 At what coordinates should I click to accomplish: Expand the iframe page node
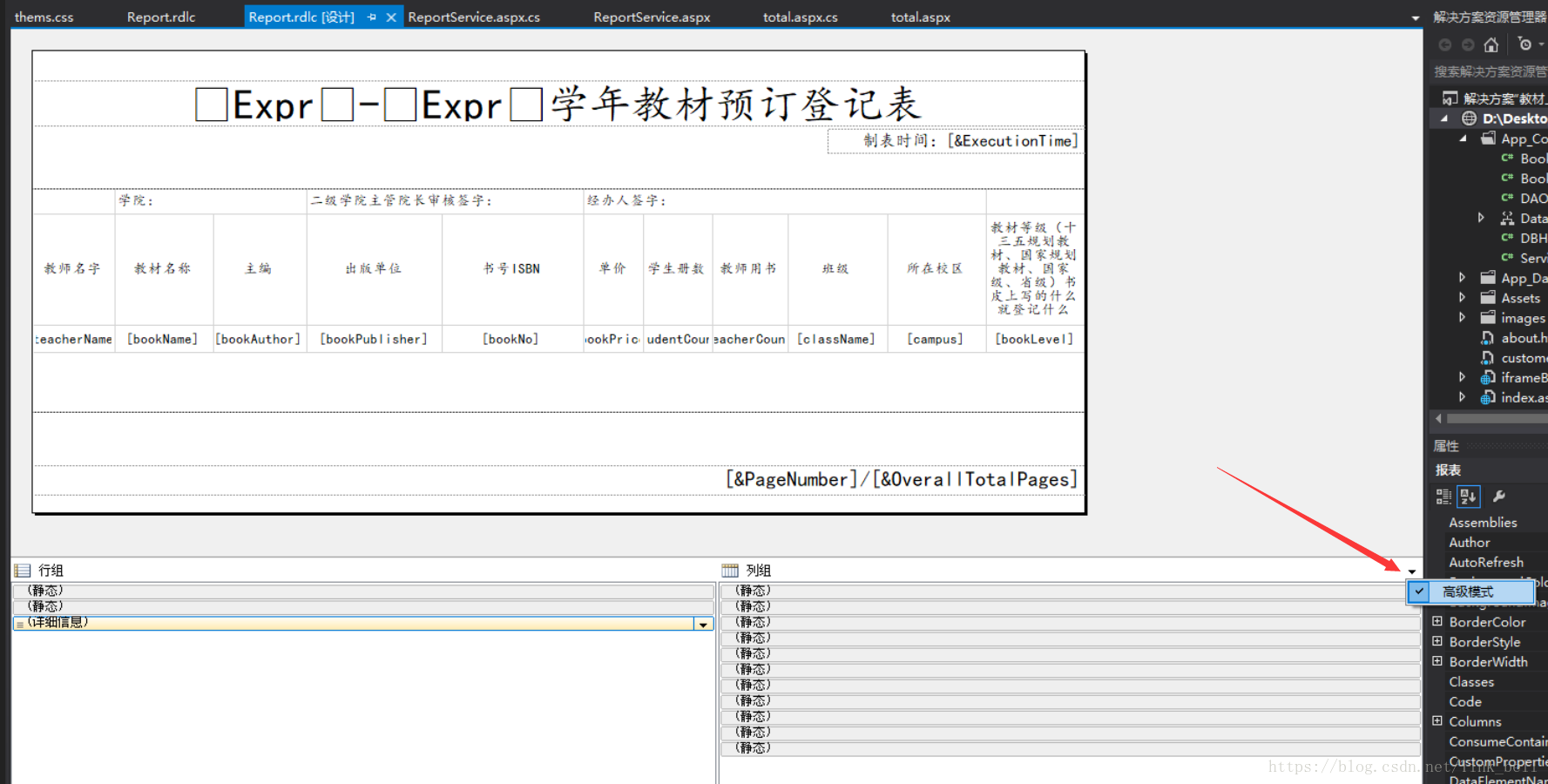point(1463,377)
